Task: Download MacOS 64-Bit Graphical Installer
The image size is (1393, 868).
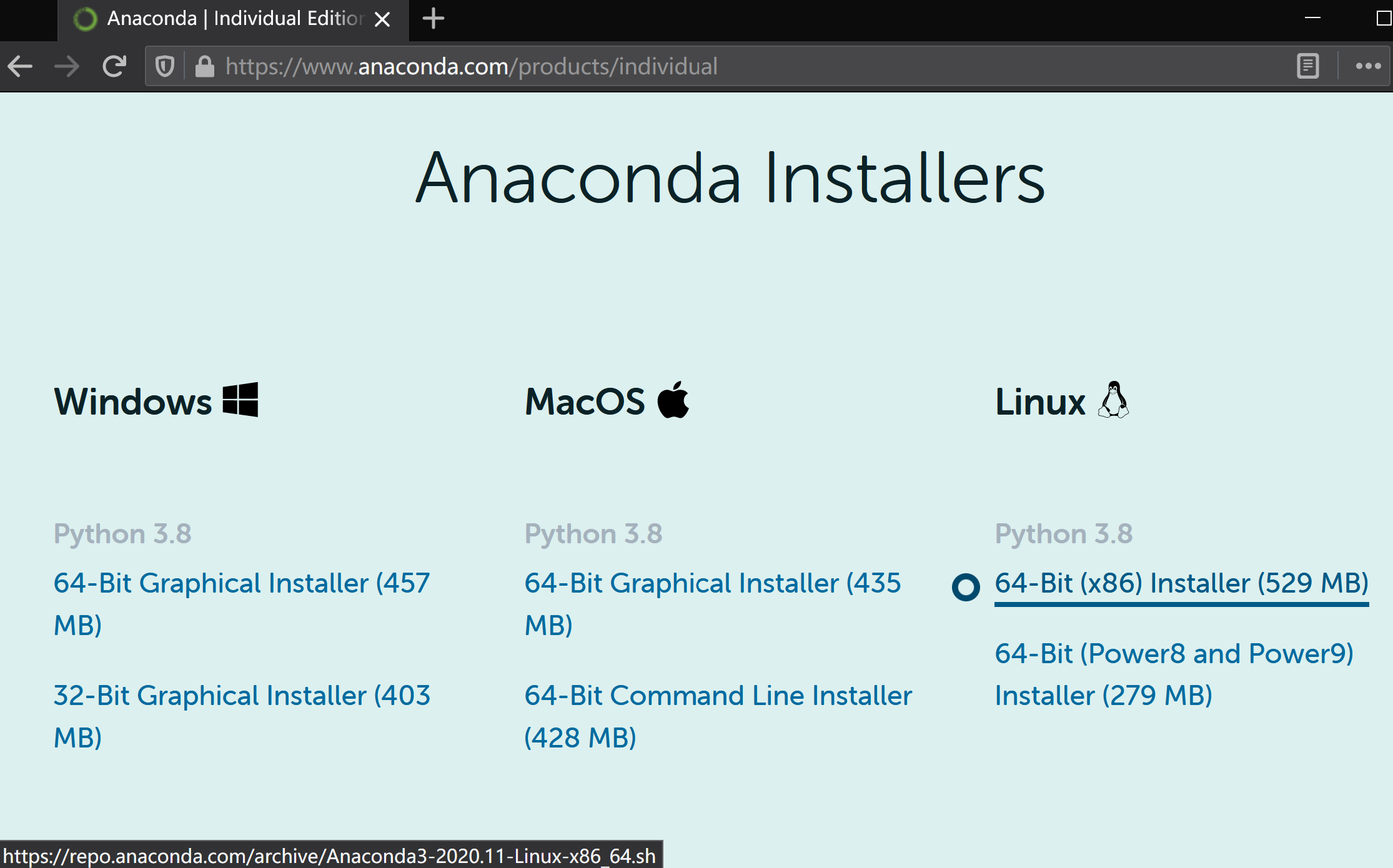Action: [x=712, y=584]
